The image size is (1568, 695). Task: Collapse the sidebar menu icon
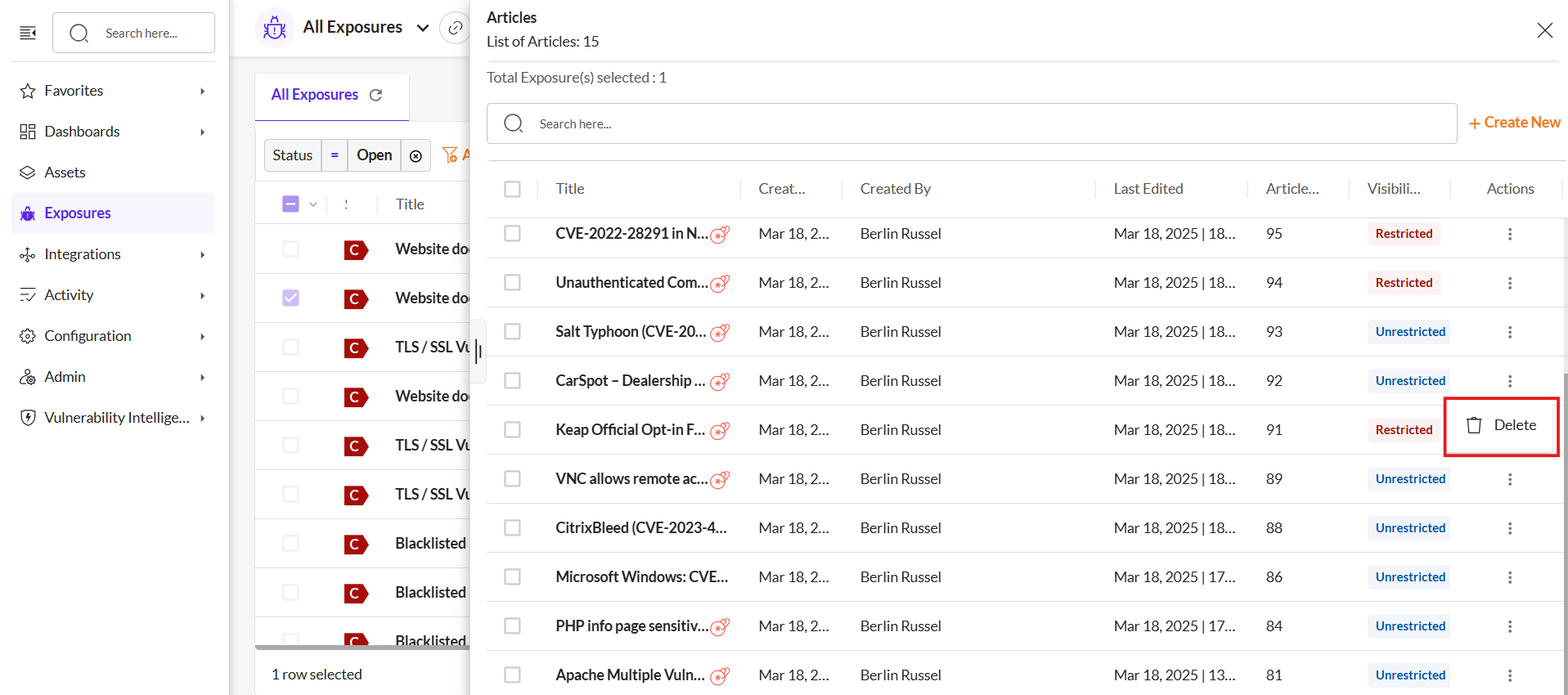pyautogui.click(x=28, y=33)
